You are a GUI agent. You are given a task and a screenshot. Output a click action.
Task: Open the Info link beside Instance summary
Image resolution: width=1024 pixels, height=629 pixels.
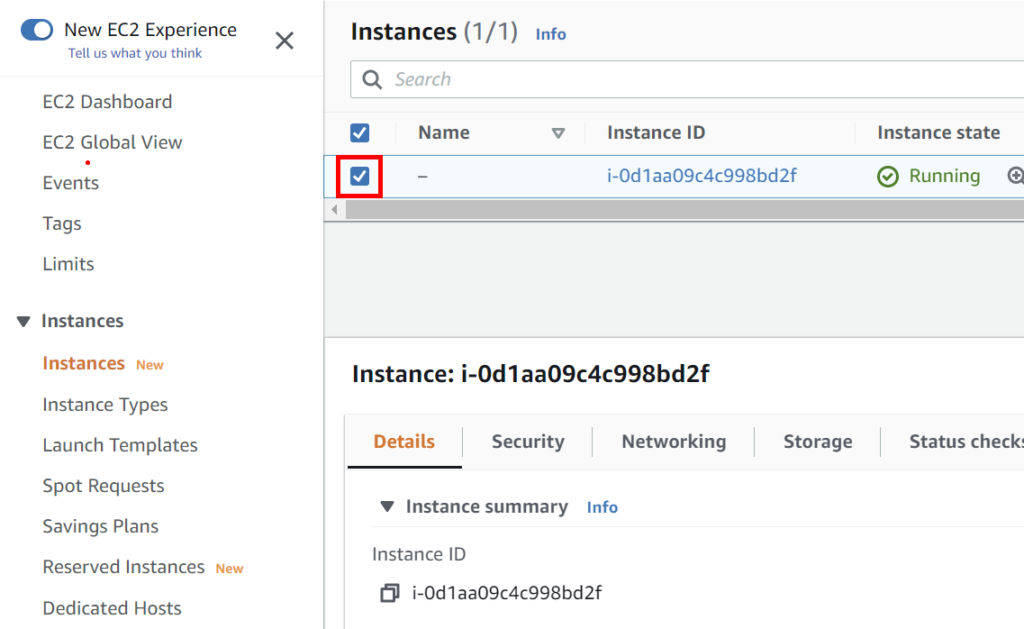602,508
